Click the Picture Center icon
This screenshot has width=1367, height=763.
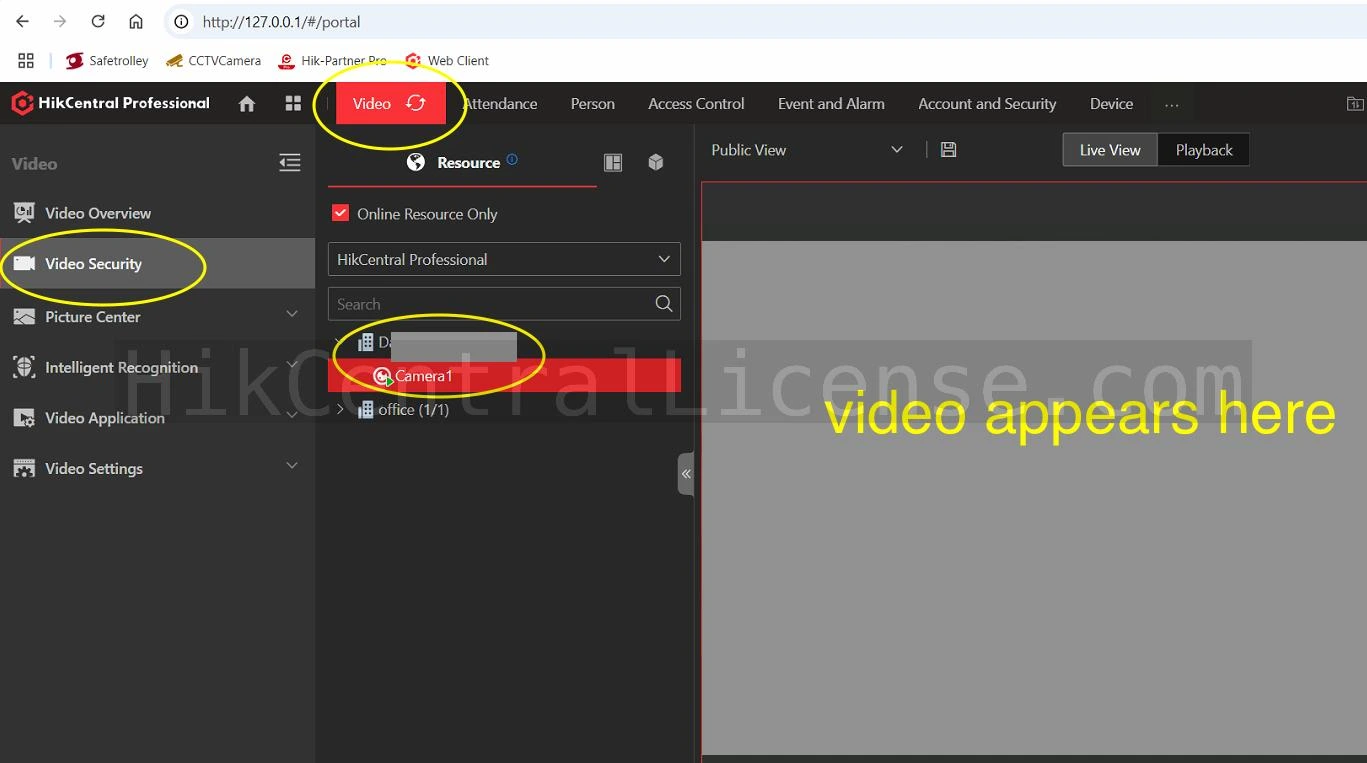pyautogui.click(x=24, y=316)
